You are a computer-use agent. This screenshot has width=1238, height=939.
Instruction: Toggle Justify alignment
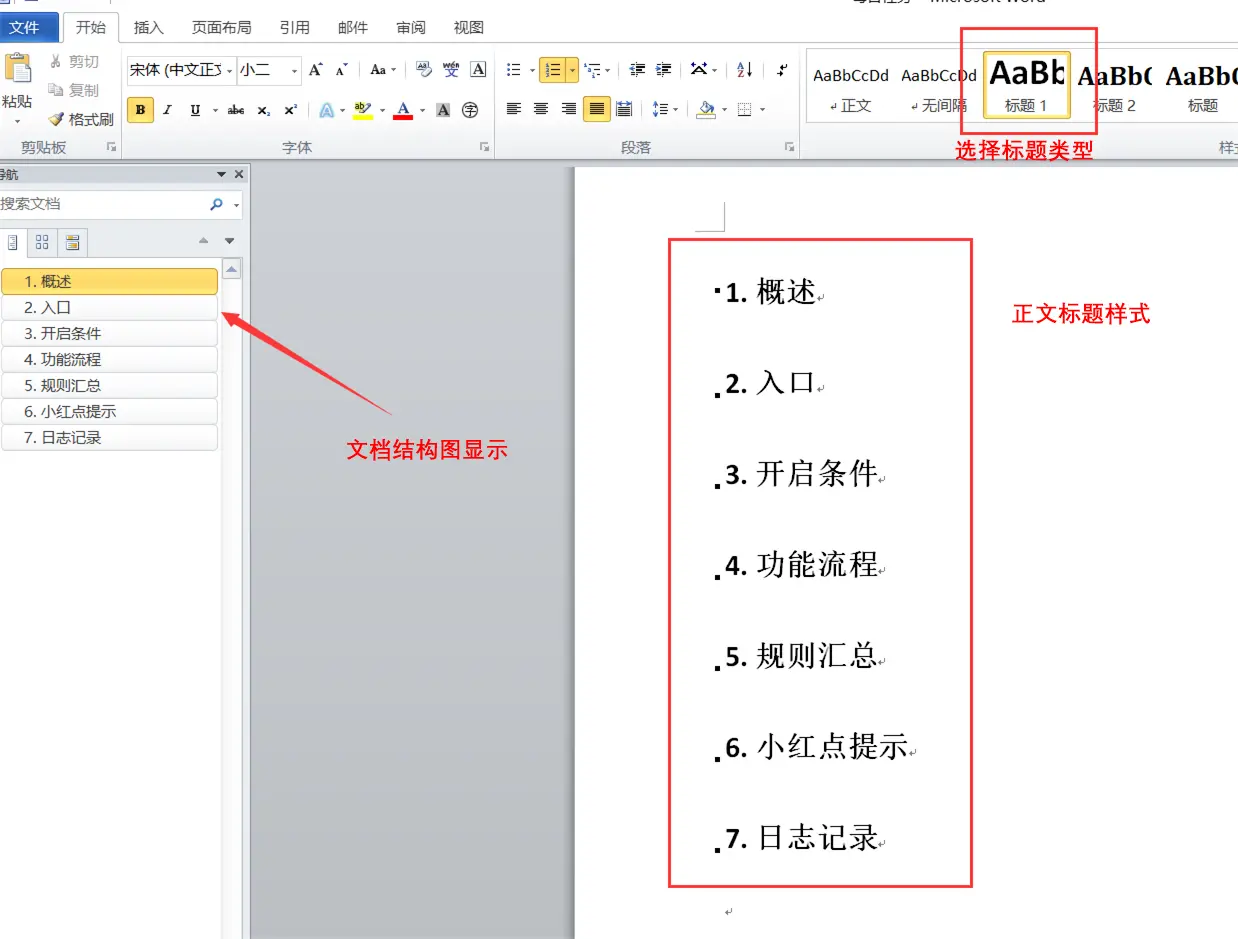click(597, 109)
